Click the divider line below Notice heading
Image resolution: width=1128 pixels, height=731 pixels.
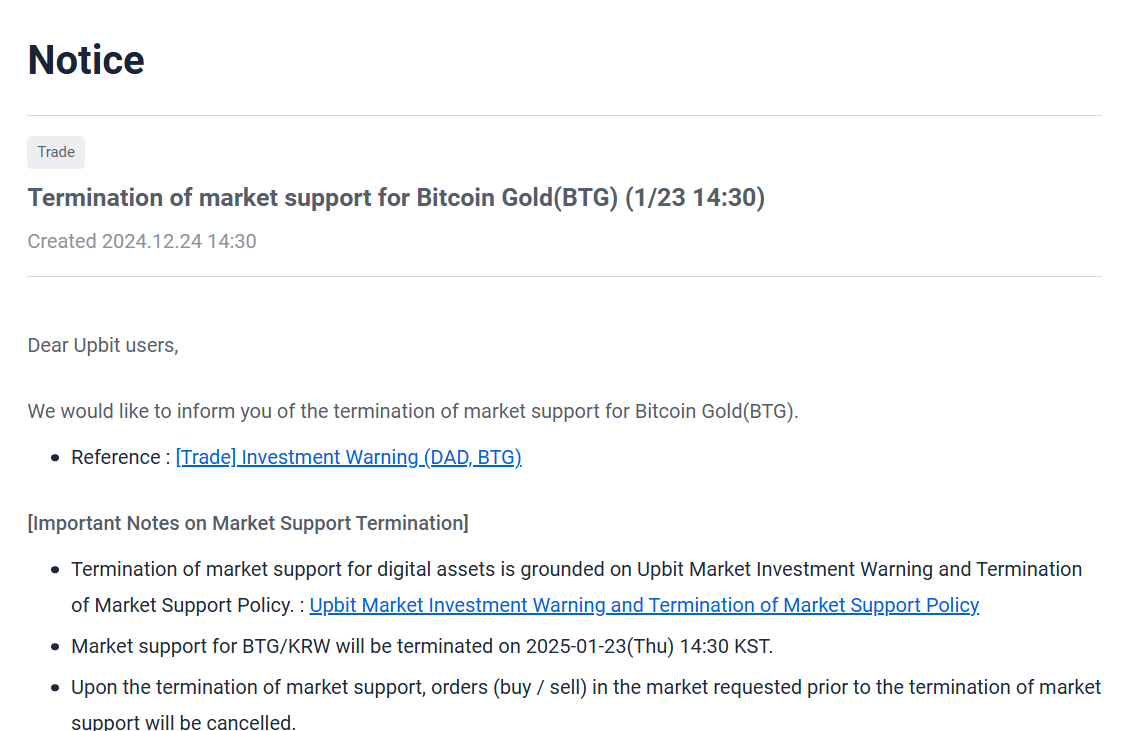(x=565, y=115)
